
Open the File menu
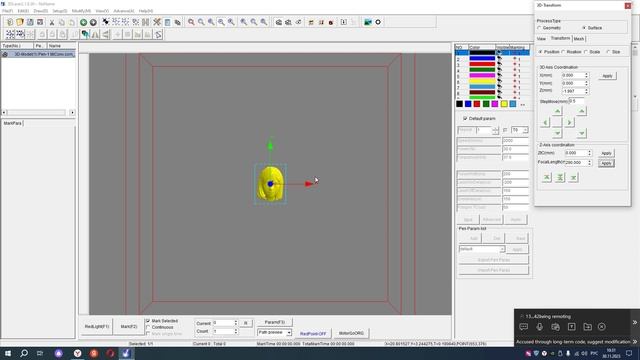7,11
